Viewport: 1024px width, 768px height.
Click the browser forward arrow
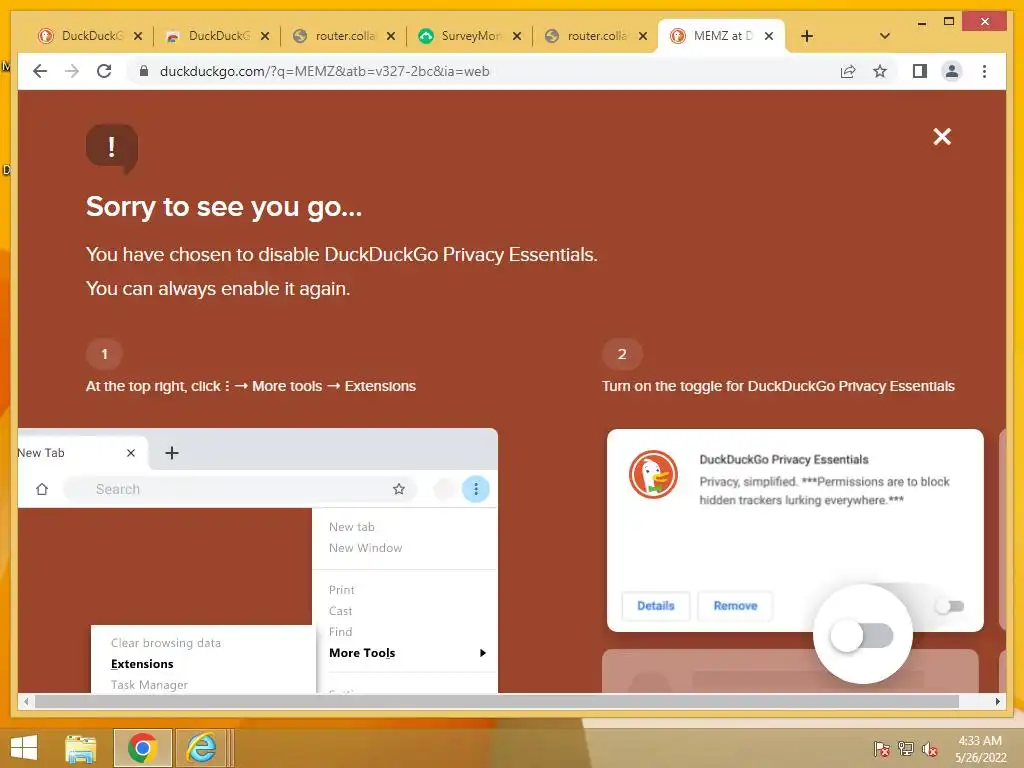72,71
